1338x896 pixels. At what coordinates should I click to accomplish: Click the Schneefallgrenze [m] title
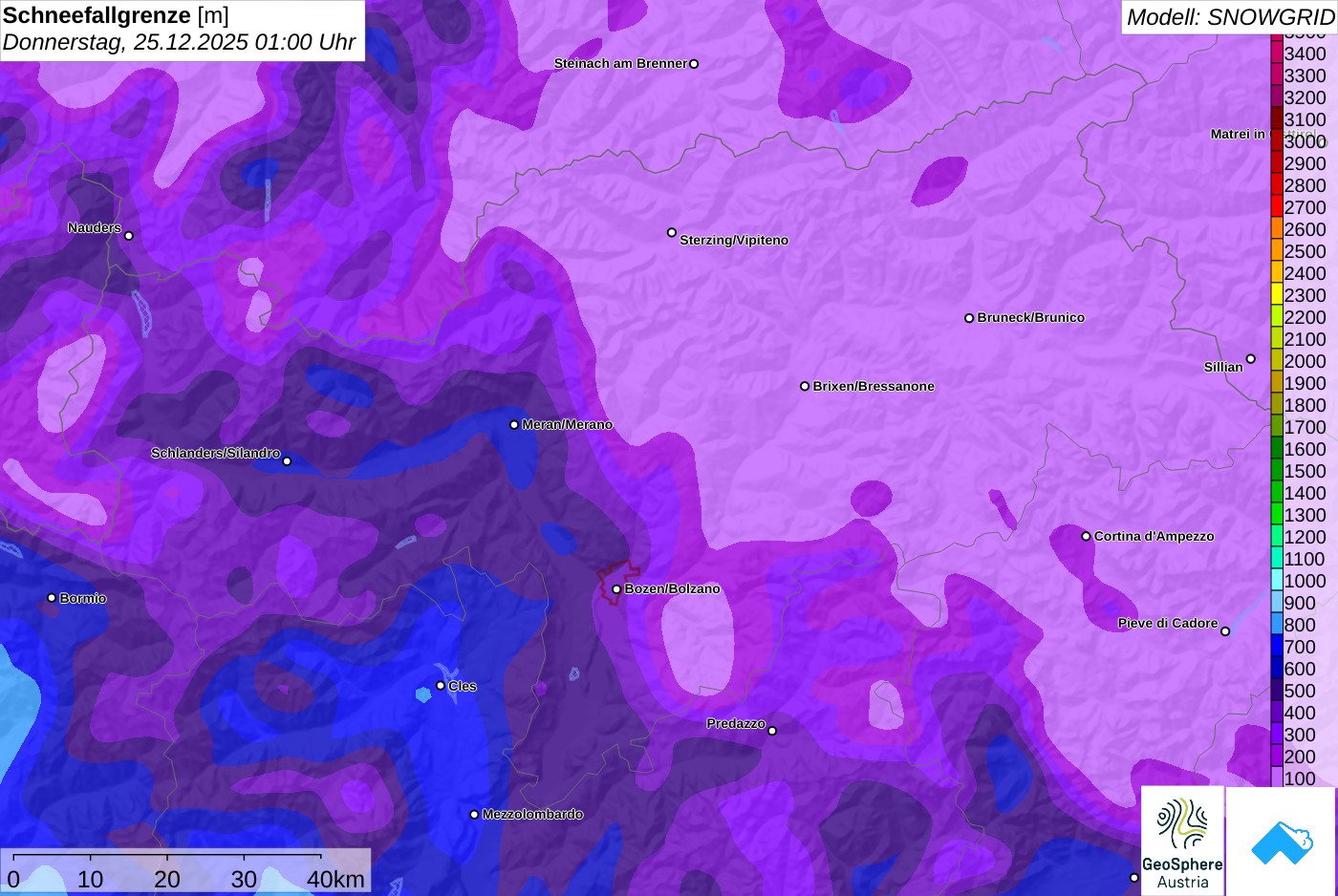pyautogui.click(x=116, y=15)
